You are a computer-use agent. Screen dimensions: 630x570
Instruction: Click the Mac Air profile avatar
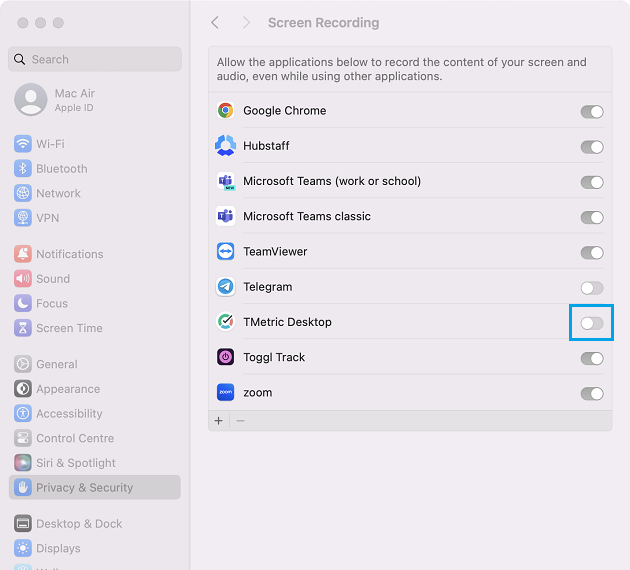pos(31,100)
